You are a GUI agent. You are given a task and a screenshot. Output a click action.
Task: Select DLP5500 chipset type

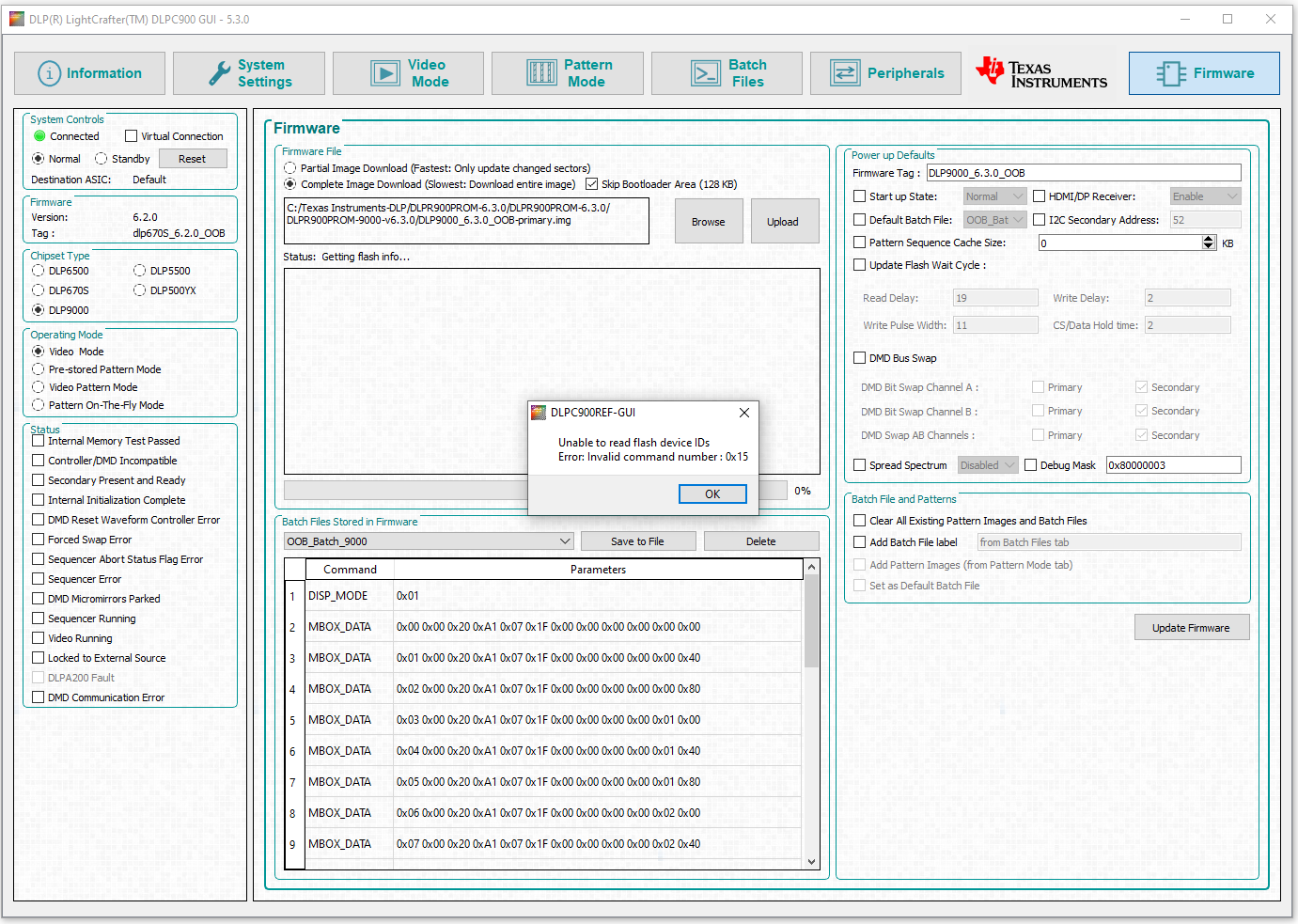click(140, 271)
